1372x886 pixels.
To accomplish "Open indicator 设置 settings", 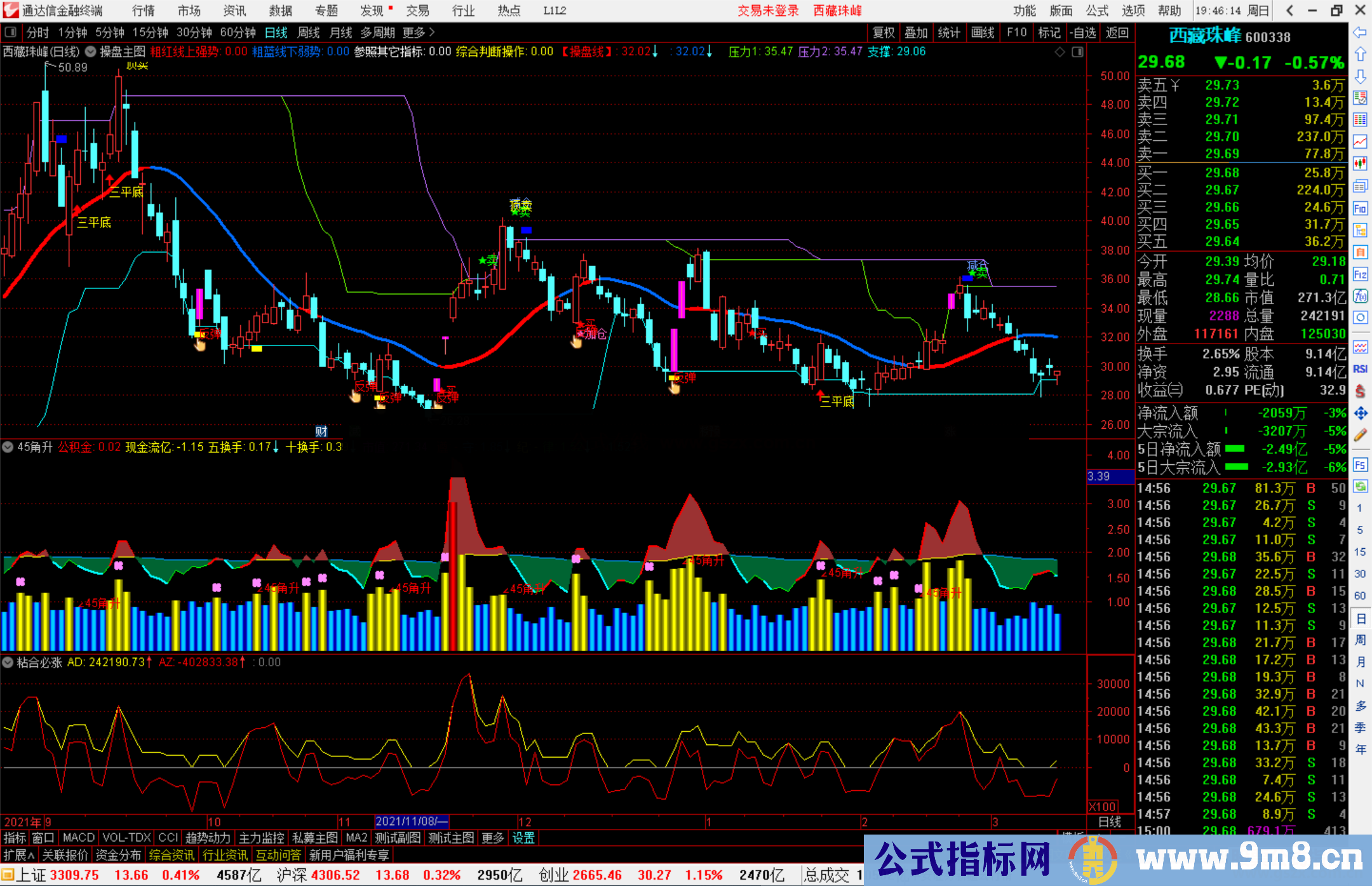I will pyautogui.click(x=522, y=838).
